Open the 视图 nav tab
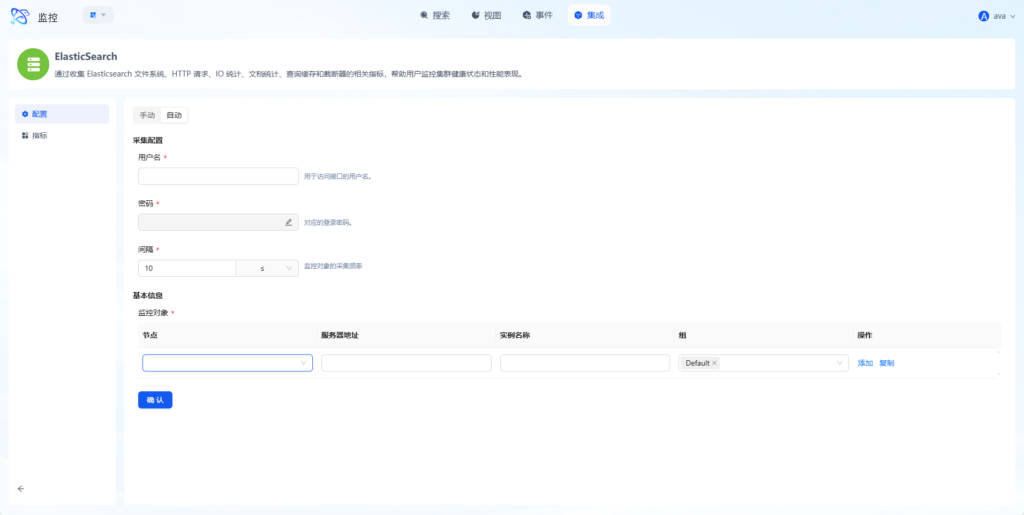1024x515 pixels. [487, 16]
